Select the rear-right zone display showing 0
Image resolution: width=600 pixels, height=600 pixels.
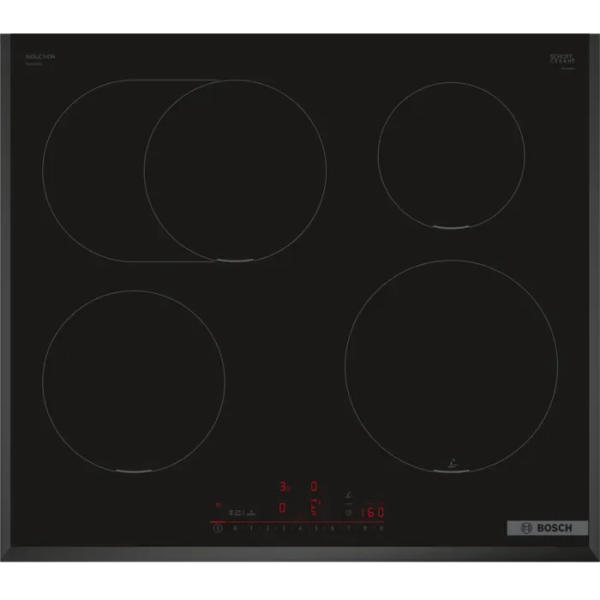(313, 487)
